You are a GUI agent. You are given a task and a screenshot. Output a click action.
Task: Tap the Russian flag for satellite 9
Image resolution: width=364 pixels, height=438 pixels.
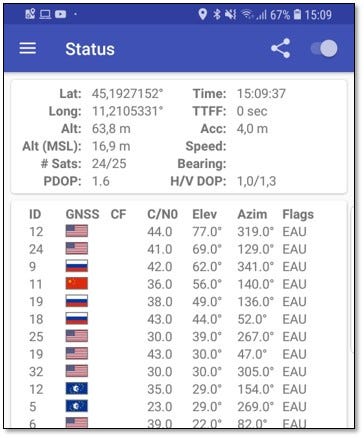click(77, 266)
